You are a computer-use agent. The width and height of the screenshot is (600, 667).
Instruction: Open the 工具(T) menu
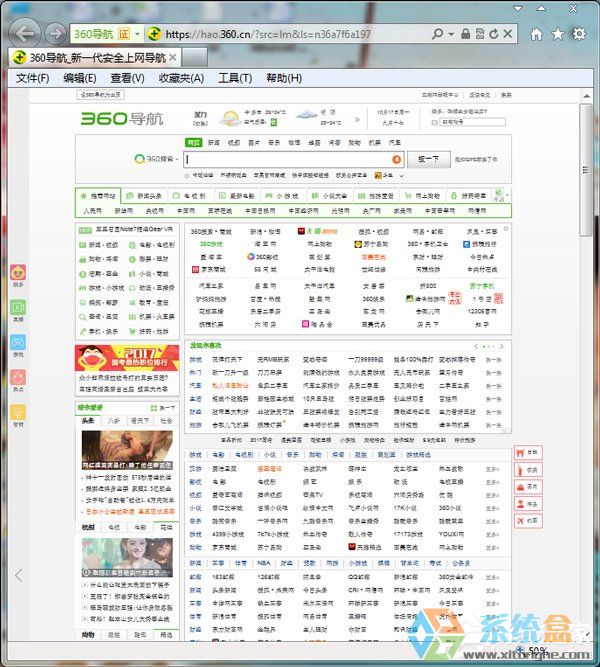235,78
